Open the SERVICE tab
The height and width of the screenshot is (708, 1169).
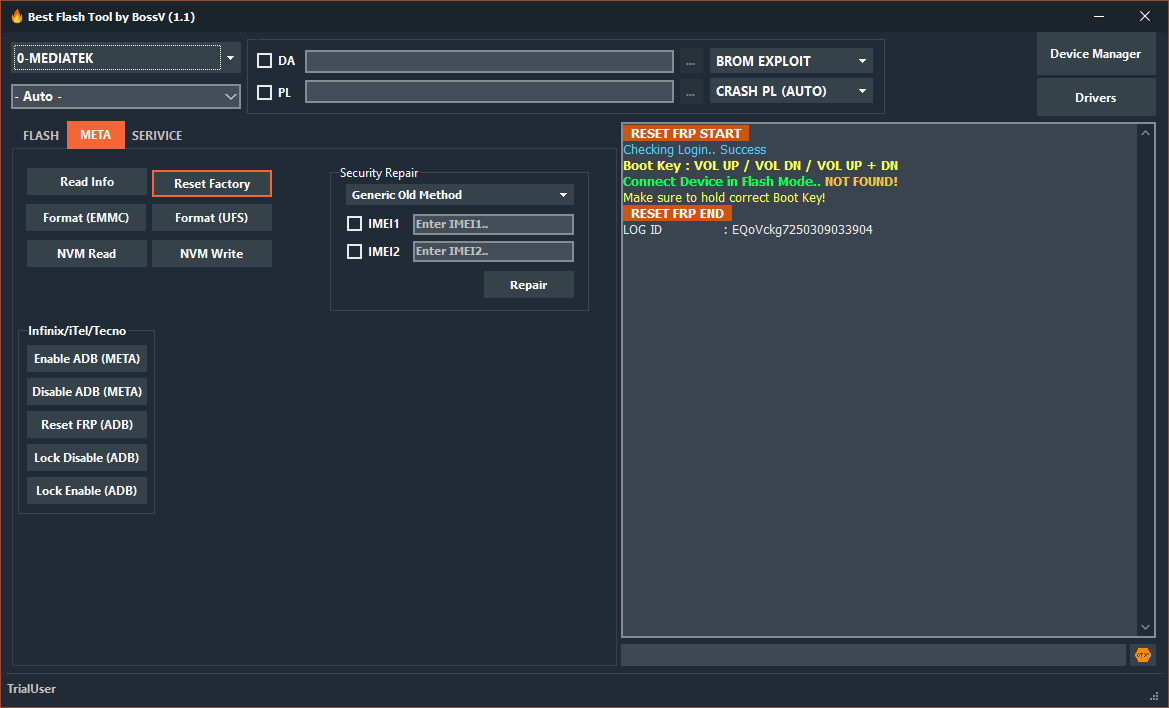(156, 134)
